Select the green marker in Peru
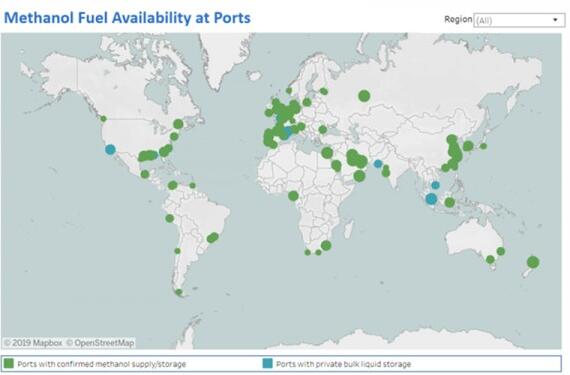 169,218
